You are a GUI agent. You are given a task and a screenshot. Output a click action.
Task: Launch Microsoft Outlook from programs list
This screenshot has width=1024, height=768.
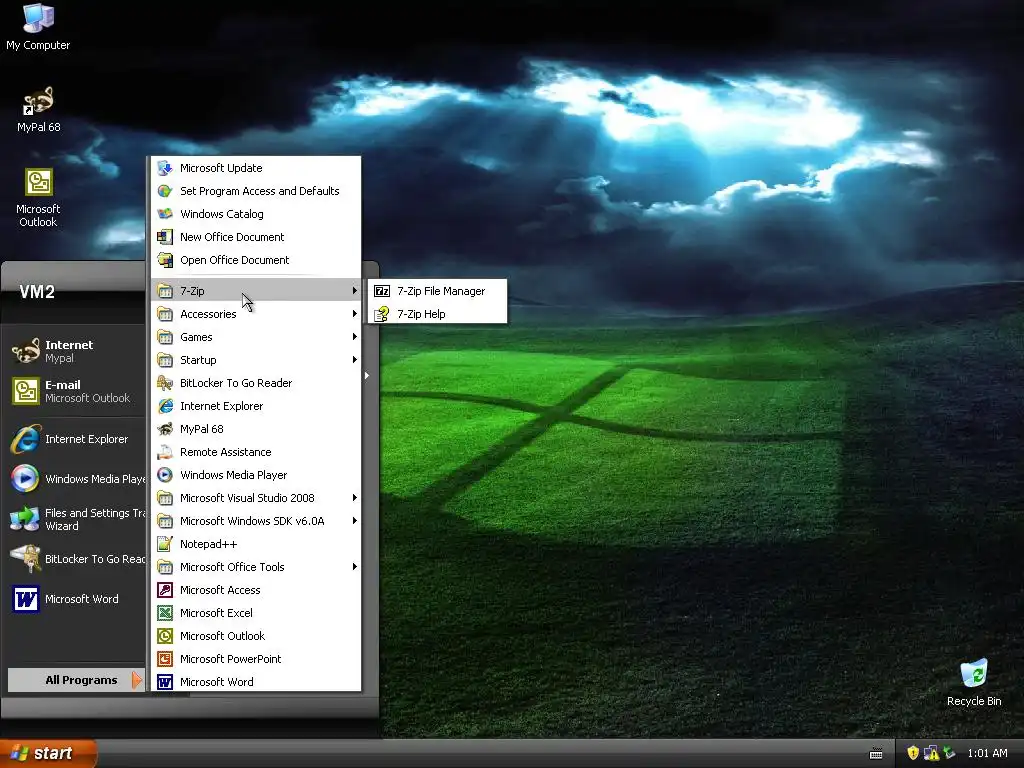pos(256,636)
